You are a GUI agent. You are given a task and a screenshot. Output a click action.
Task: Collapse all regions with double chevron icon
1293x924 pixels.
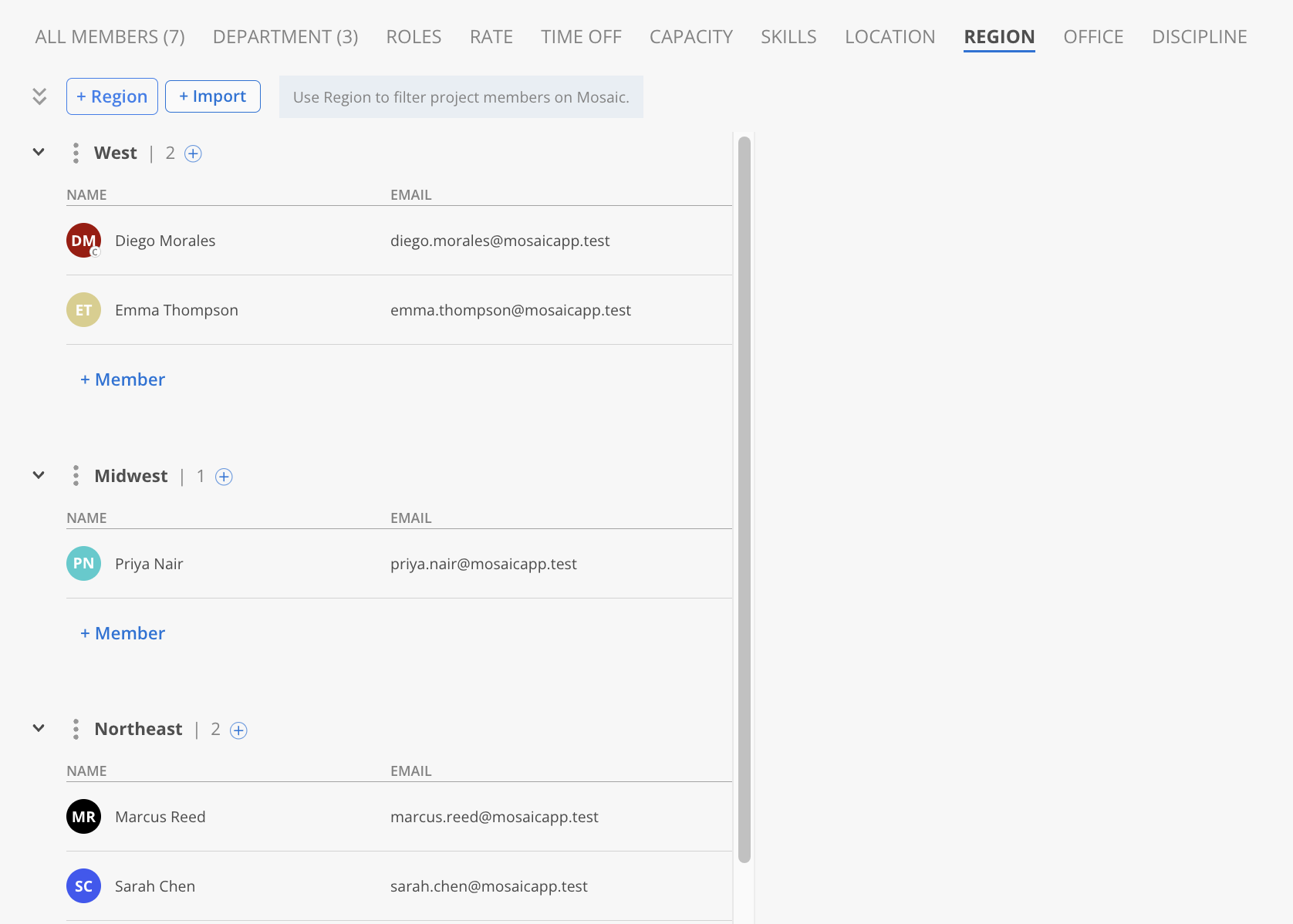click(x=39, y=96)
